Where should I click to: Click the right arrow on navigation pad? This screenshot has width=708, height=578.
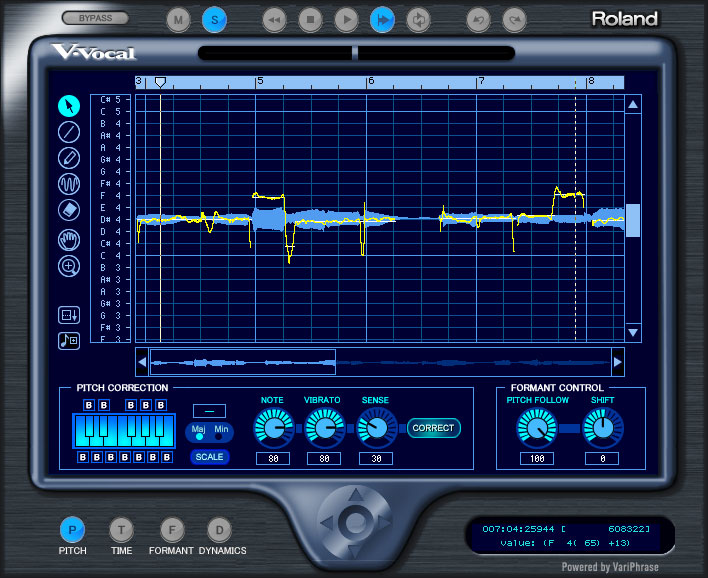[384, 523]
